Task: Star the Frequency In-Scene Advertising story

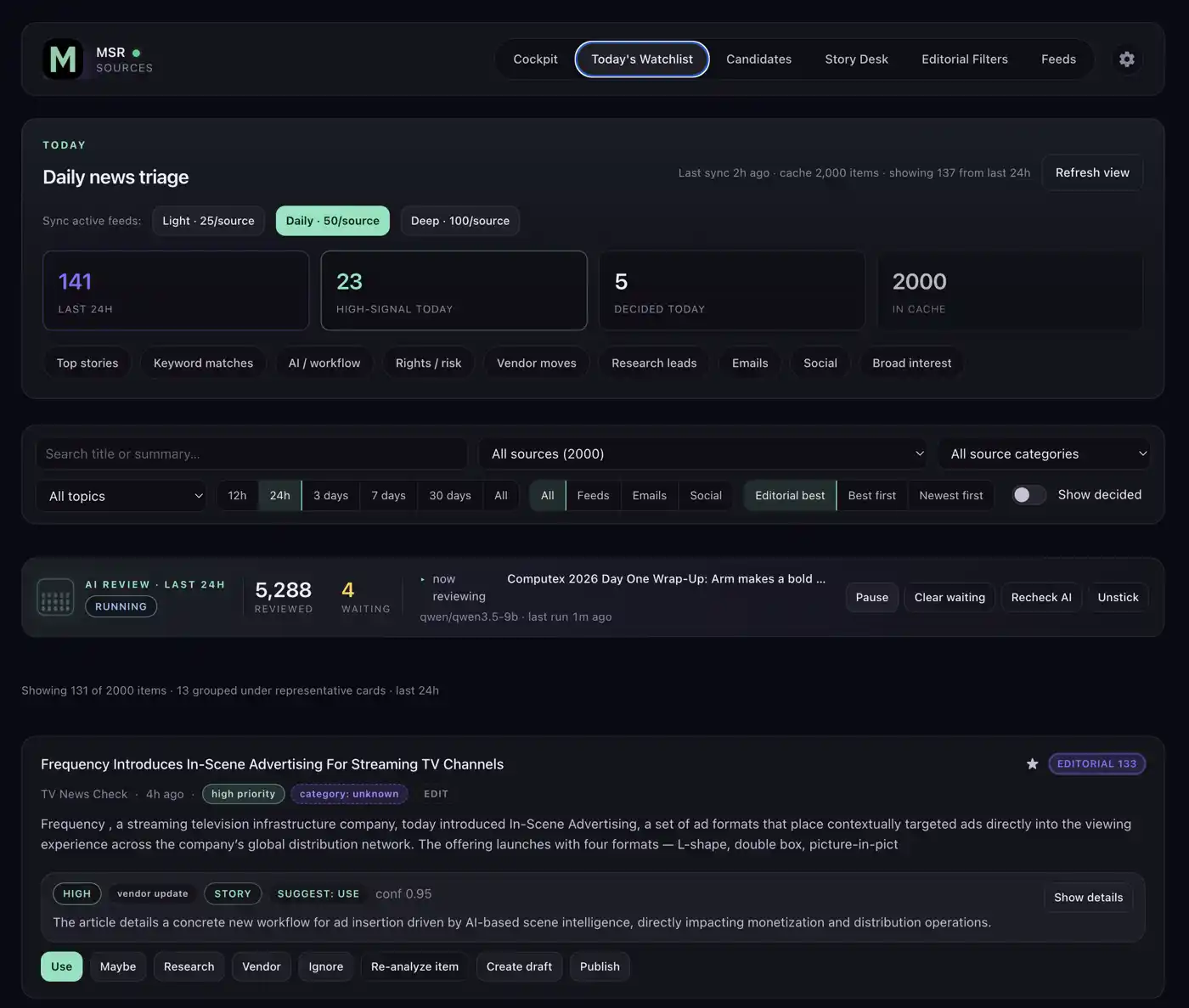Action: click(1032, 764)
